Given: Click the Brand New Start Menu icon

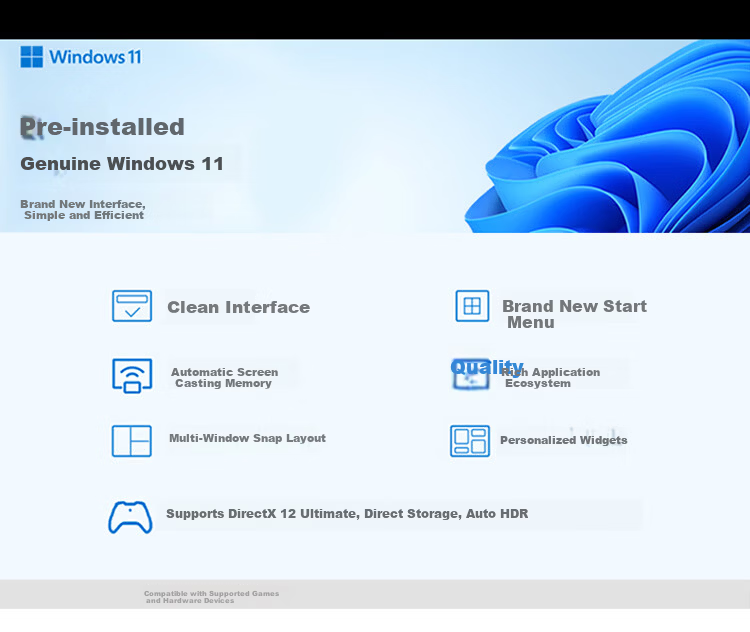Looking at the screenshot, I should pos(472,306).
